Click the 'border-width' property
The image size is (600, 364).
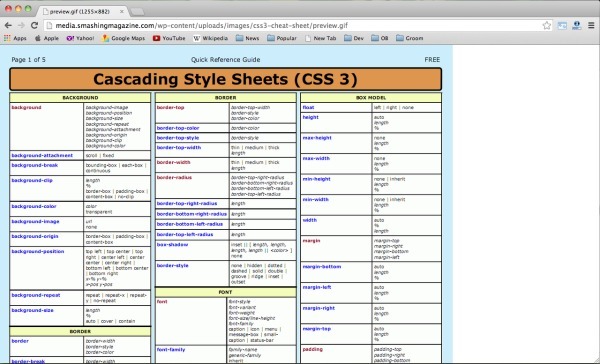coord(173,162)
